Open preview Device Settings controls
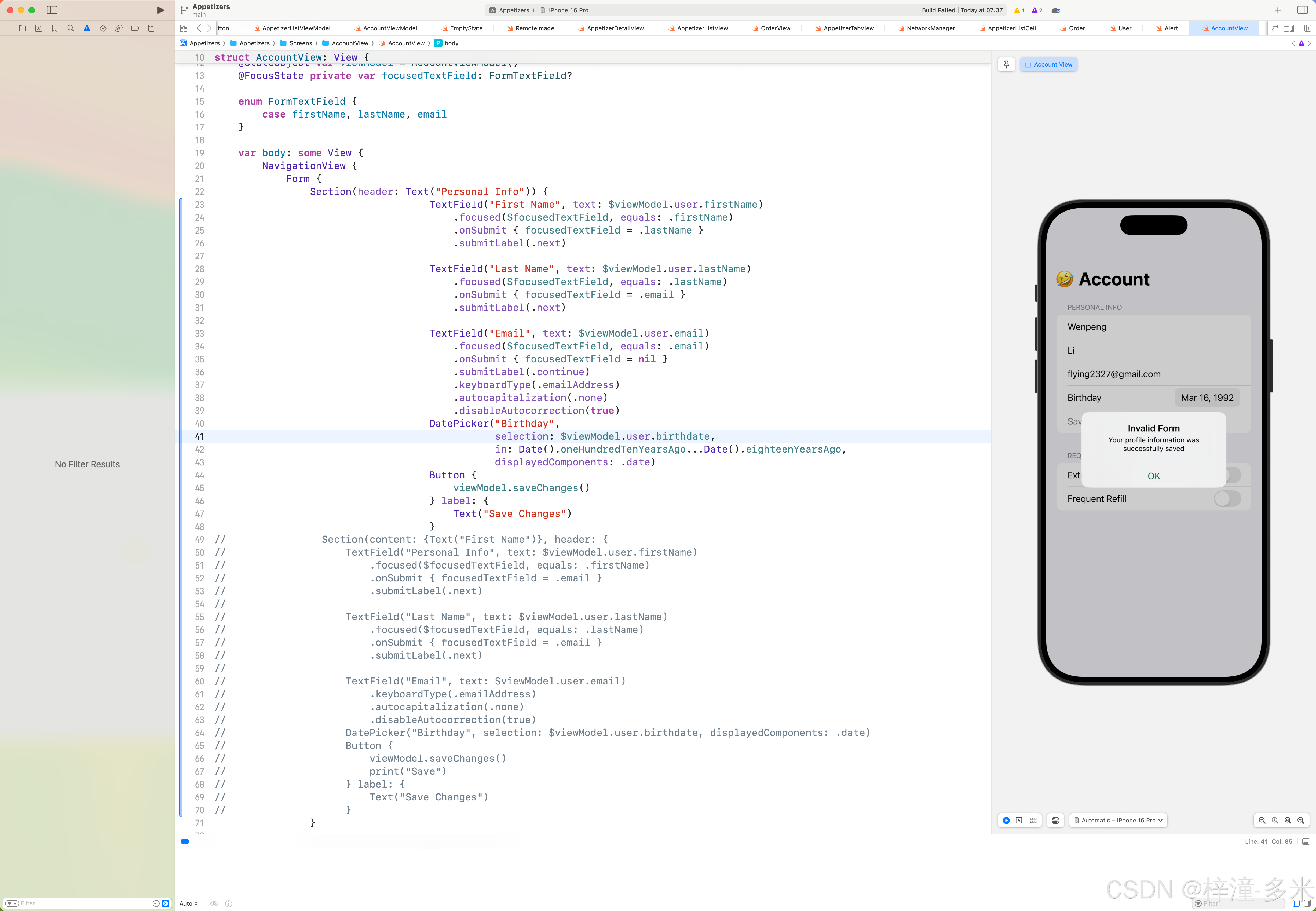 point(1056,820)
